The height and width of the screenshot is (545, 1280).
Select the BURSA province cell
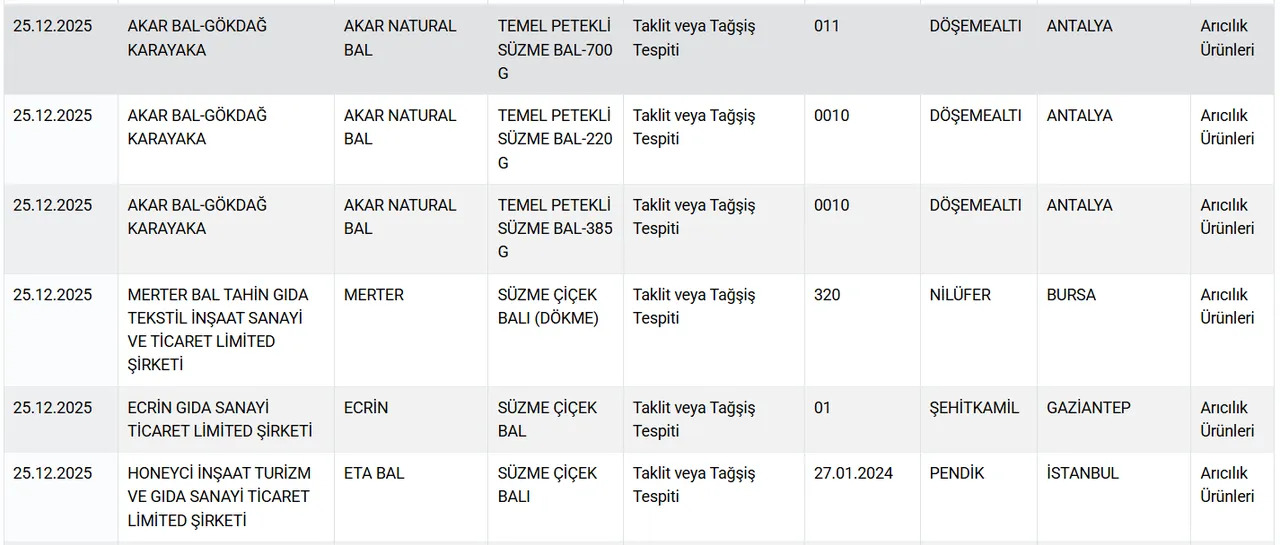[x=1071, y=295]
